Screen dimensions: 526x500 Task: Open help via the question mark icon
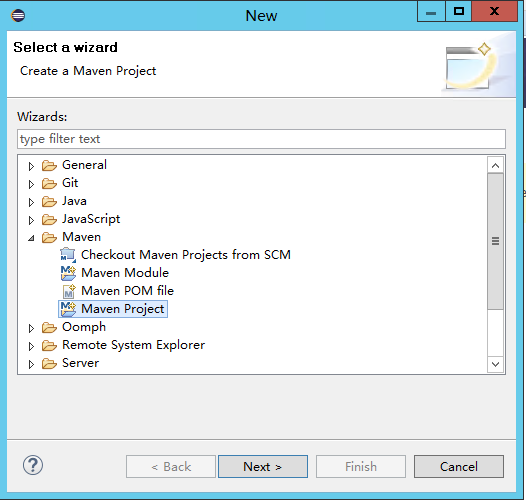pyautogui.click(x=33, y=465)
